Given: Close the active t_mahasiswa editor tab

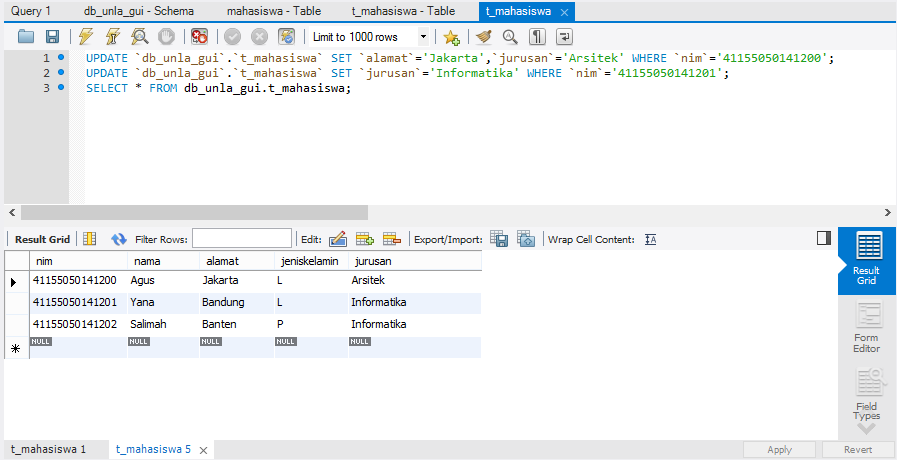Looking at the screenshot, I should pyautogui.click(x=564, y=12).
